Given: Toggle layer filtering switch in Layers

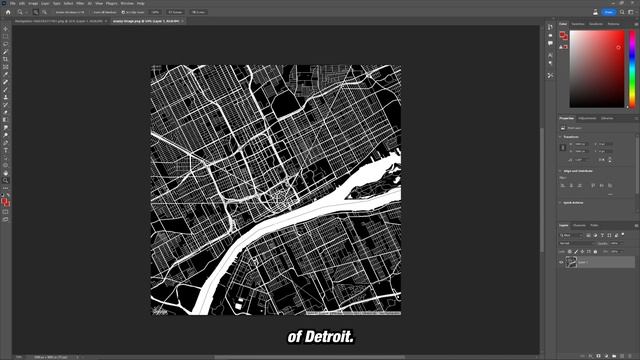Looking at the screenshot, I should [x=623, y=235].
